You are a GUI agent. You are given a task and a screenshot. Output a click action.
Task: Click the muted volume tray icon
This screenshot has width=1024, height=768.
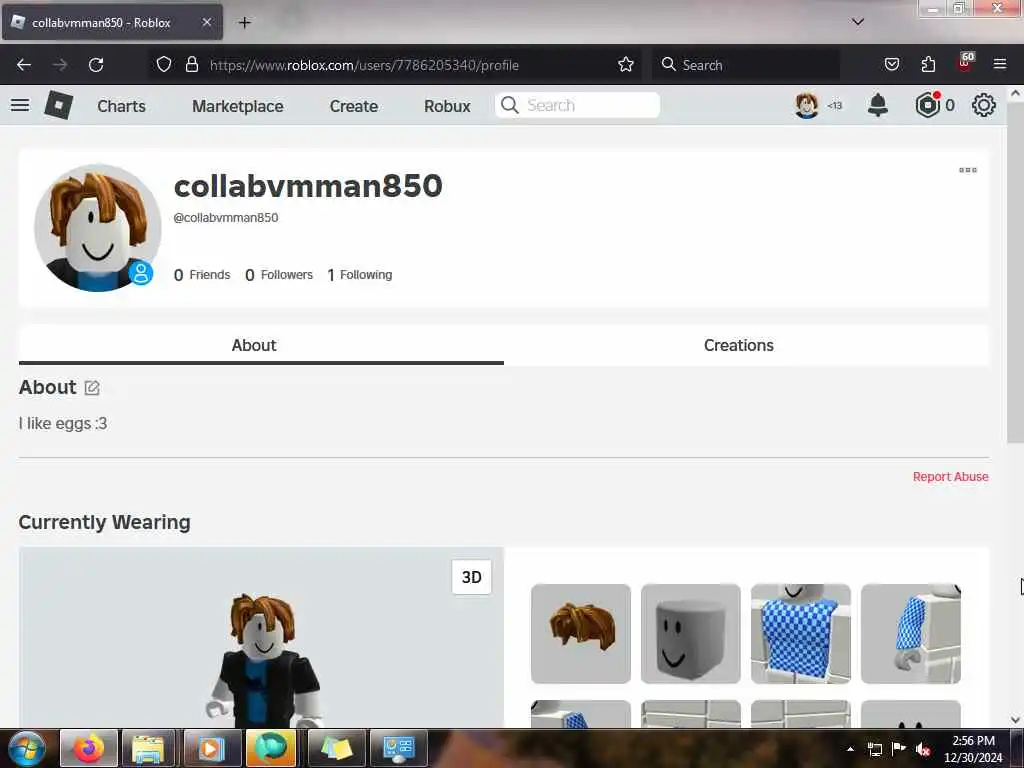coord(923,749)
